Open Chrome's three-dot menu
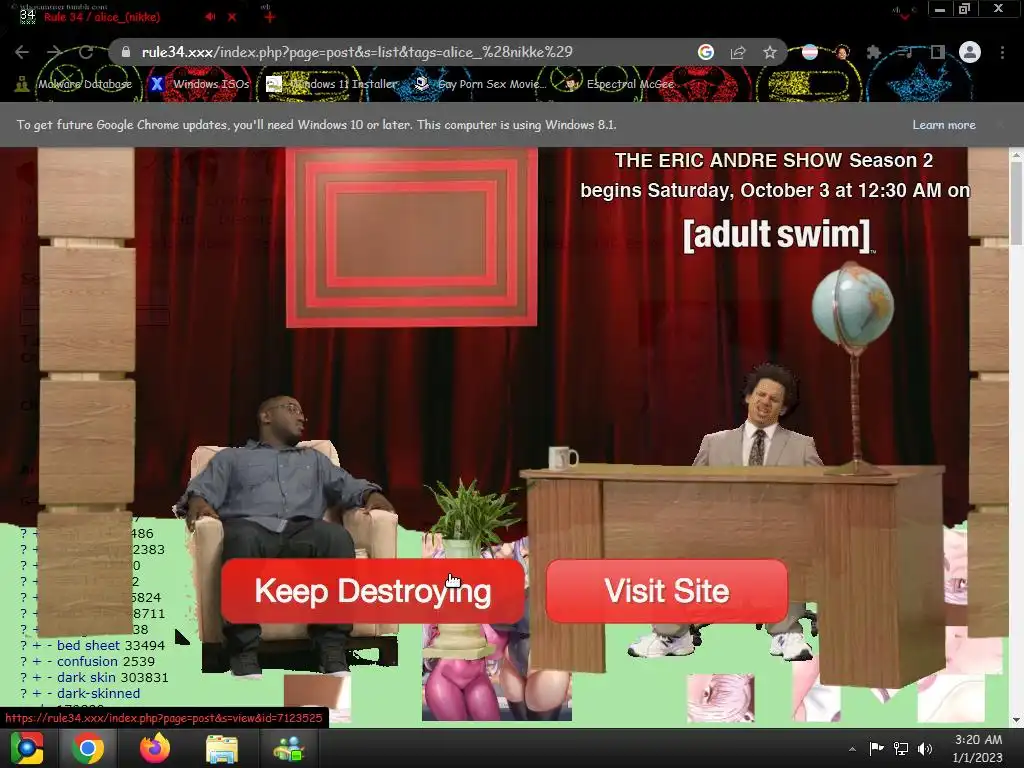Image resolution: width=1024 pixels, height=768 pixels. (x=1002, y=52)
